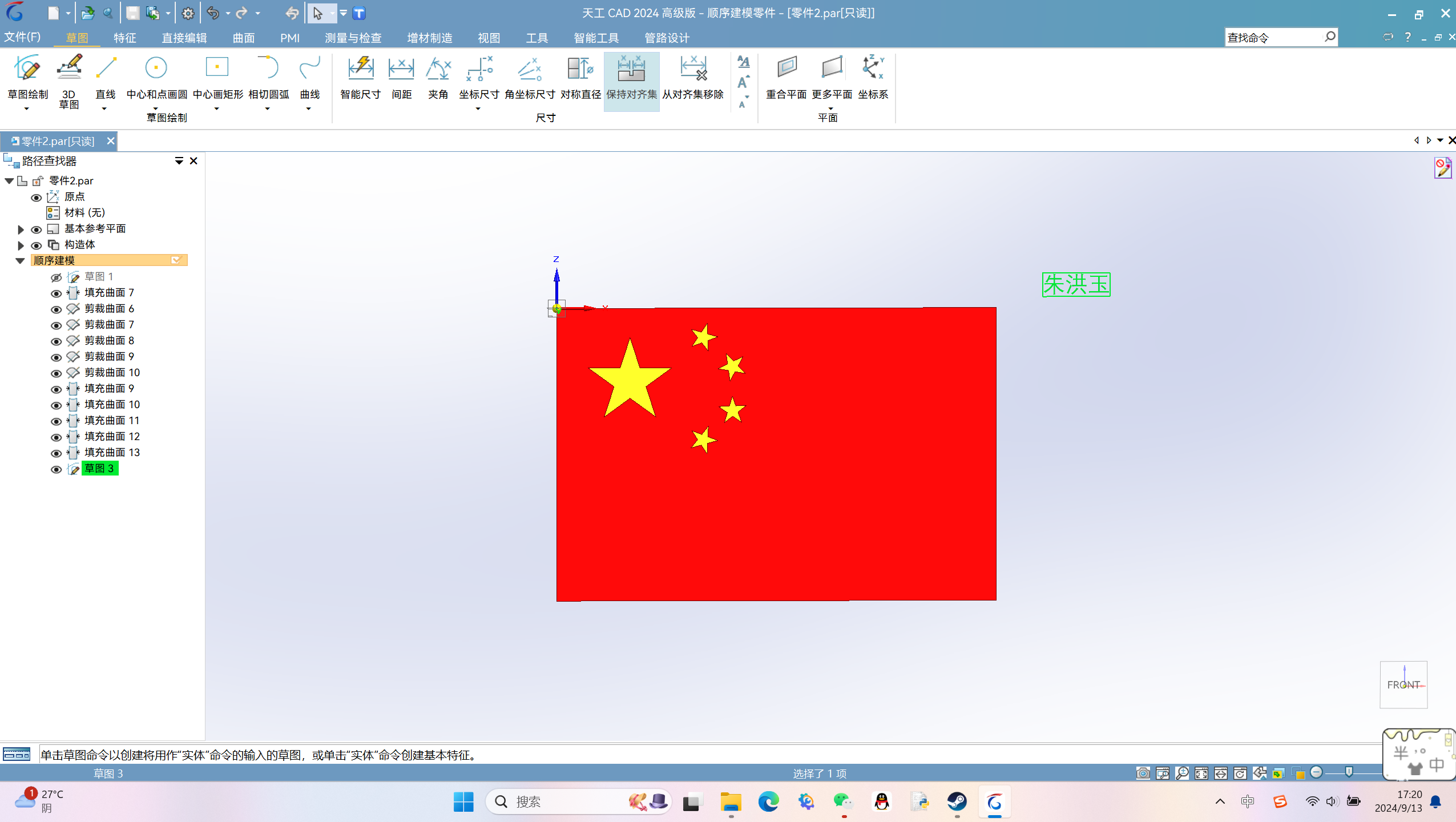Click the Windows Start button
This screenshot has height=822, width=1456.
click(x=463, y=802)
